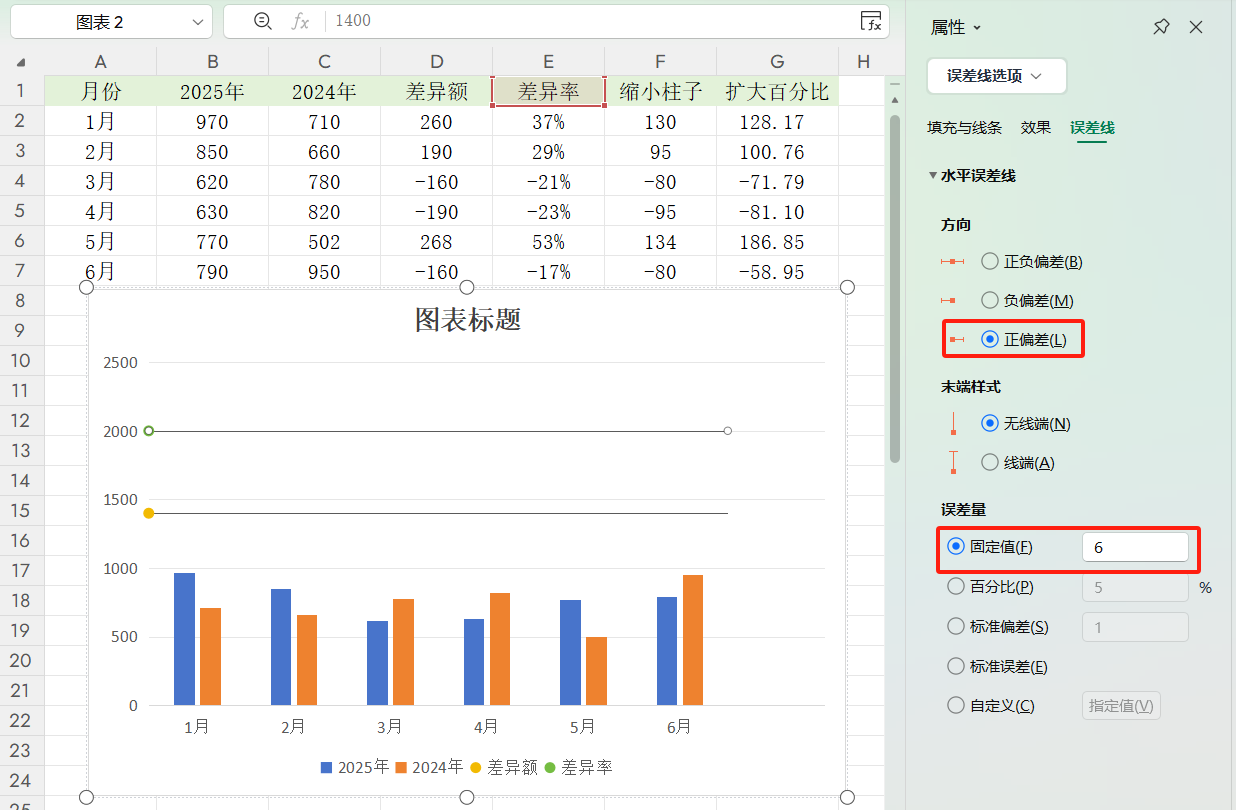Select the 标准偏差 error amount option
This screenshot has height=810, width=1236.
click(955, 626)
